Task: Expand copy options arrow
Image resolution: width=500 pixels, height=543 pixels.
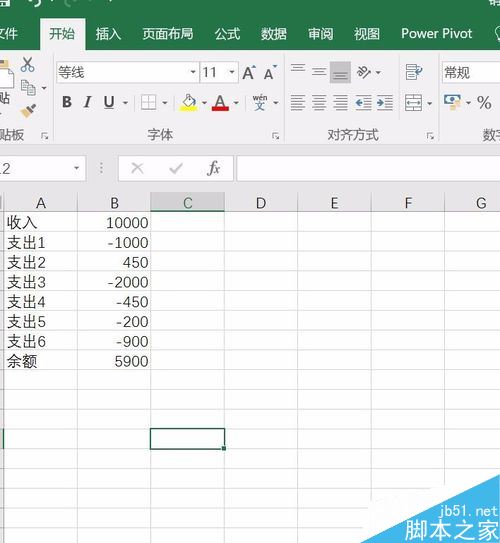Action: (44, 88)
